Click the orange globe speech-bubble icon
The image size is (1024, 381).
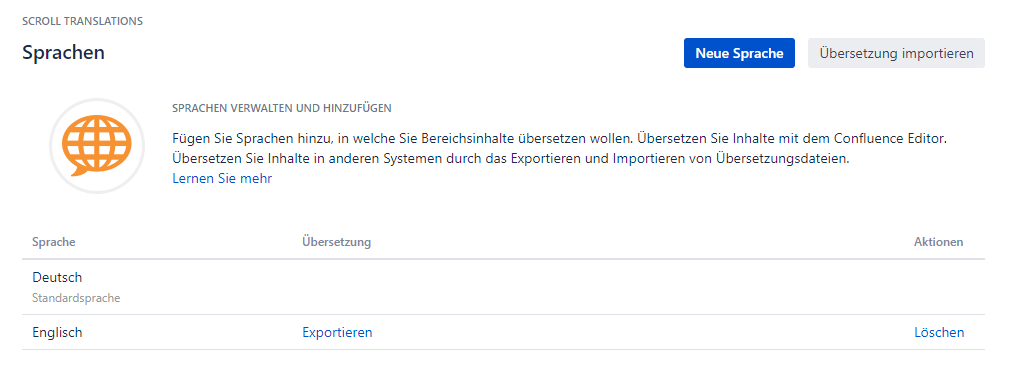click(97, 146)
